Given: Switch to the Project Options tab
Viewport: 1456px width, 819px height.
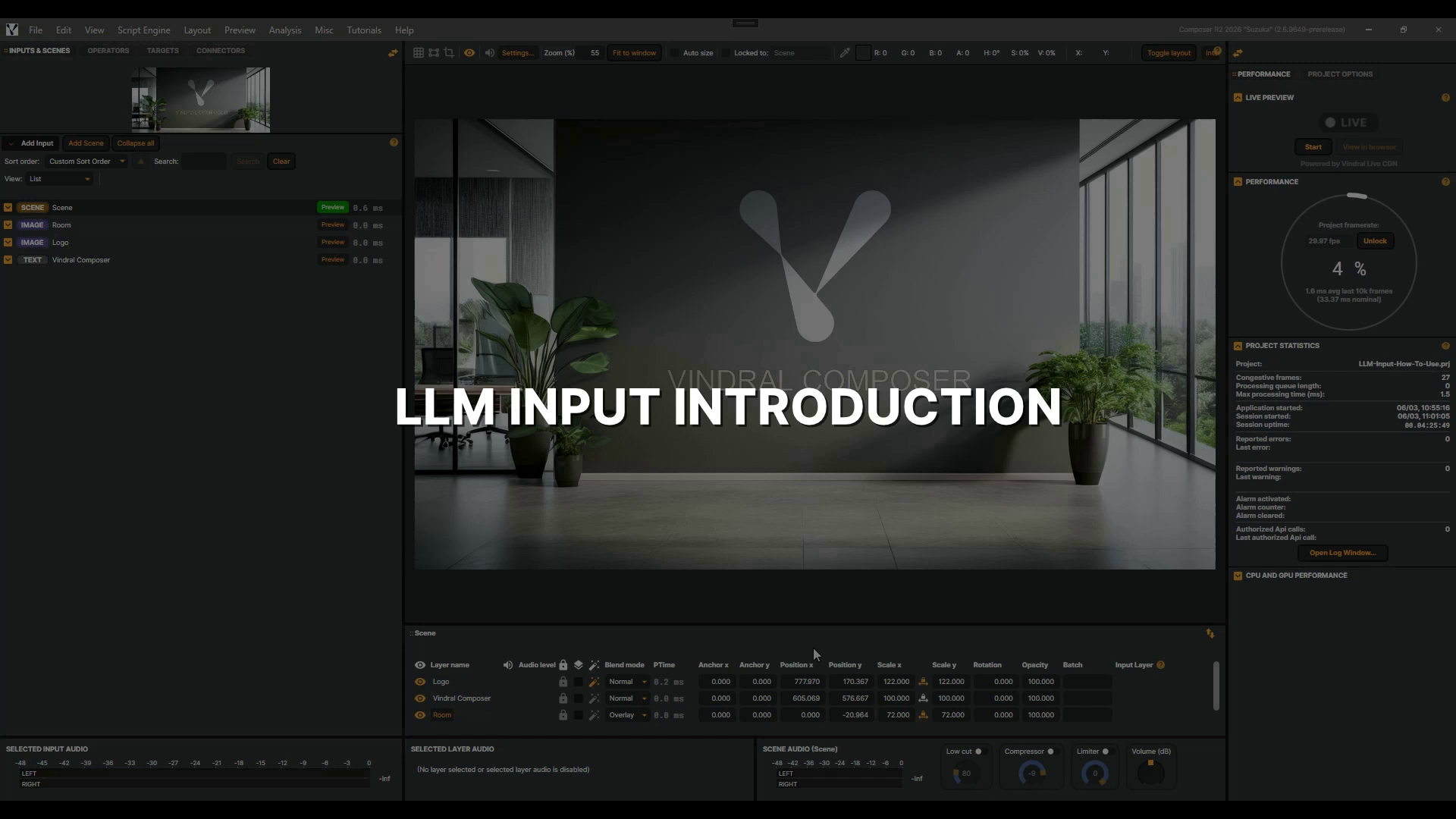Looking at the screenshot, I should pos(1340,74).
